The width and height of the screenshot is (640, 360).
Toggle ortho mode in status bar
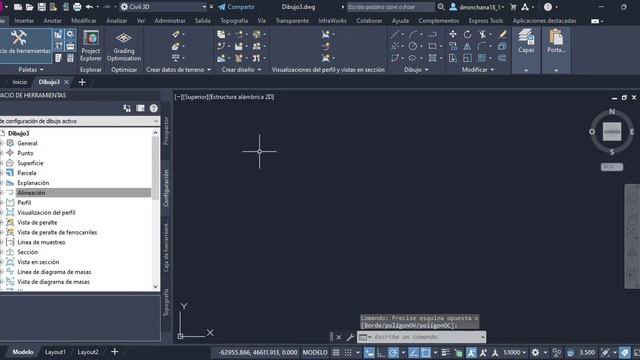click(381, 352)
